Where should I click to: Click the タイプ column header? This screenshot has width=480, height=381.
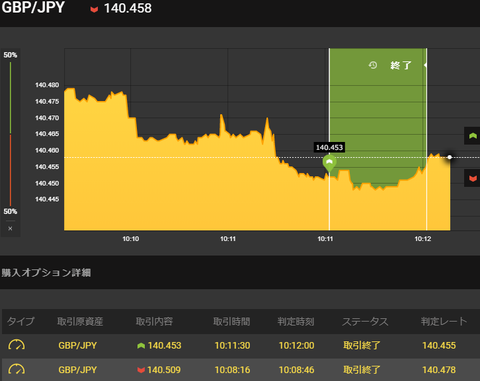click(21, 321)
